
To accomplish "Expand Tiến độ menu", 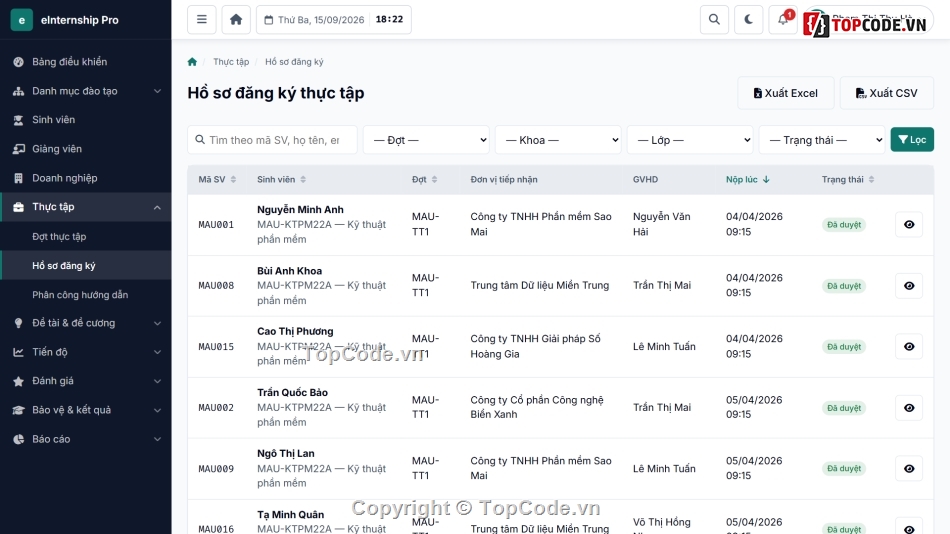I will click(x=85, y=352).
